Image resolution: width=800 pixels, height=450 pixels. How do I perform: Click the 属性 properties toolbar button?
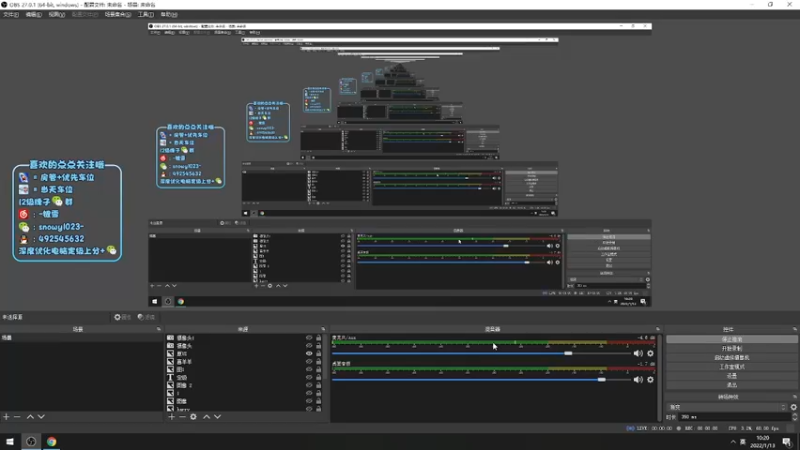tap(122, 317)
